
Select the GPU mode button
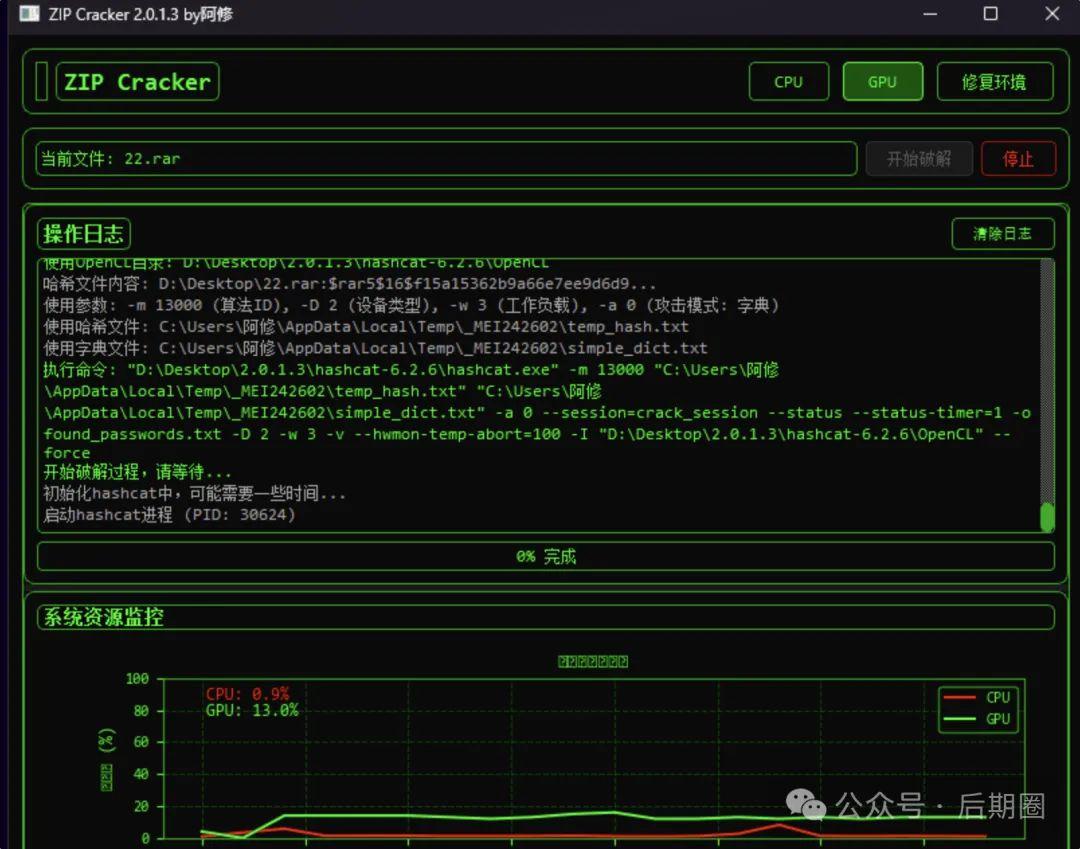click(x=882, y=82)
